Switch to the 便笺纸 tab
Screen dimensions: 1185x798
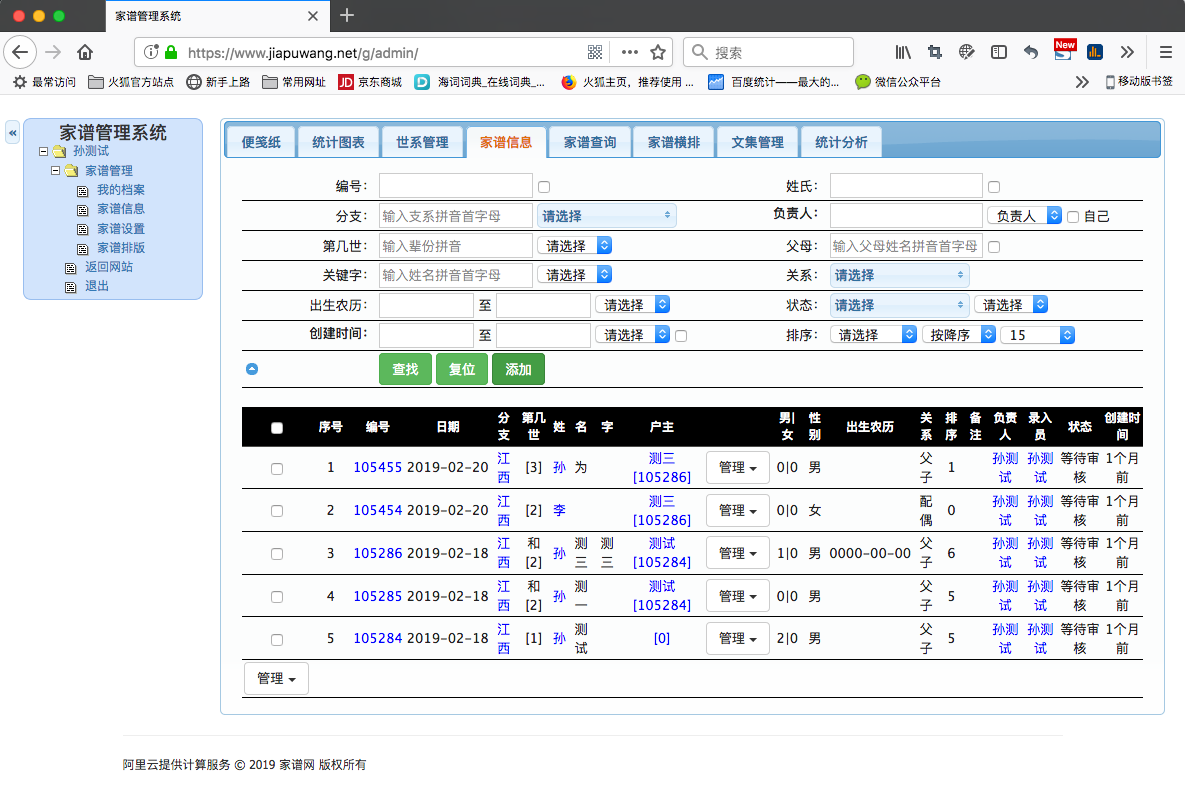tap(261, 142)
